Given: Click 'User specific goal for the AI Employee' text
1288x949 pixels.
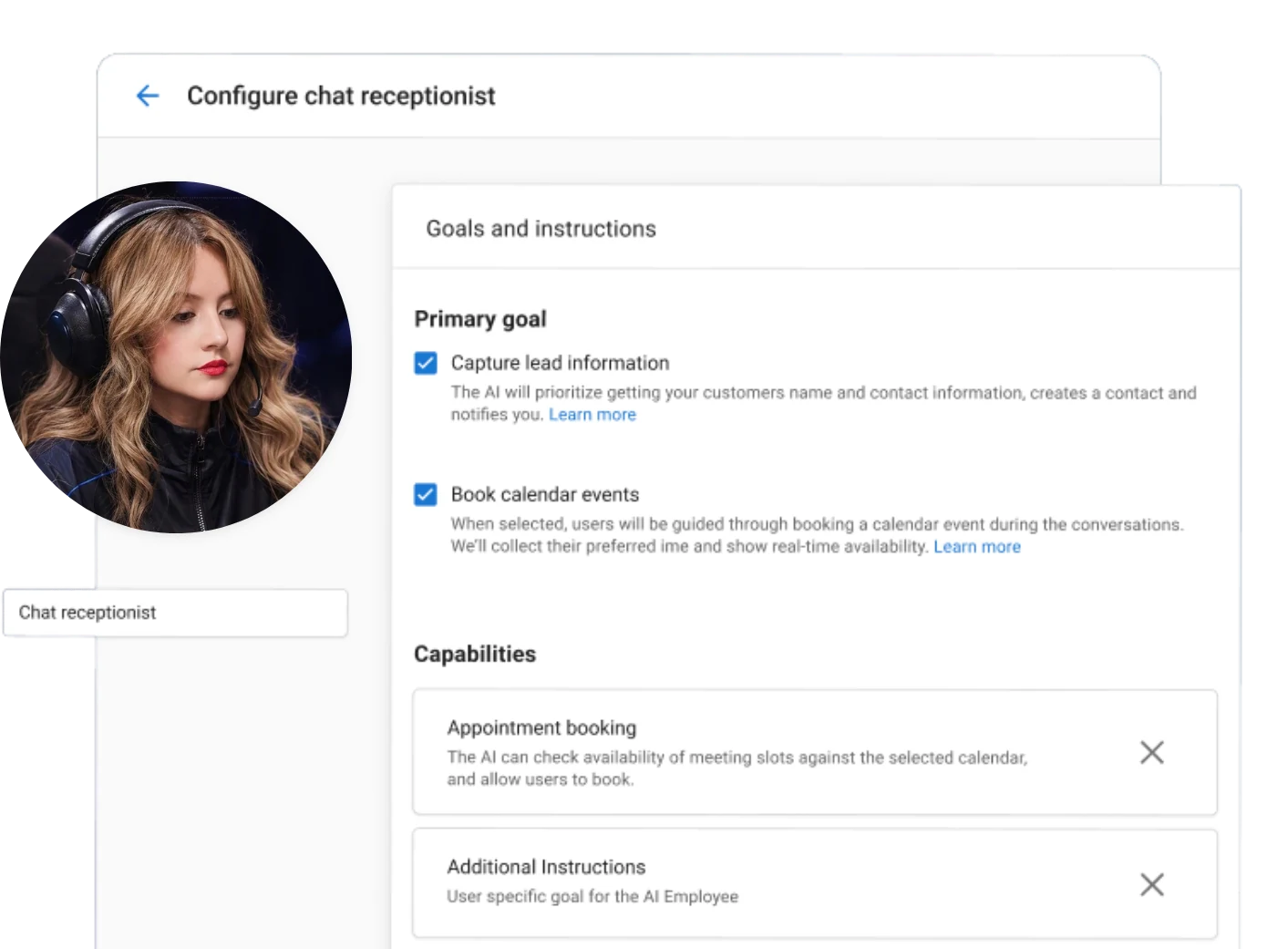Looking at the screenshot, I should click(x=592, y=896).
